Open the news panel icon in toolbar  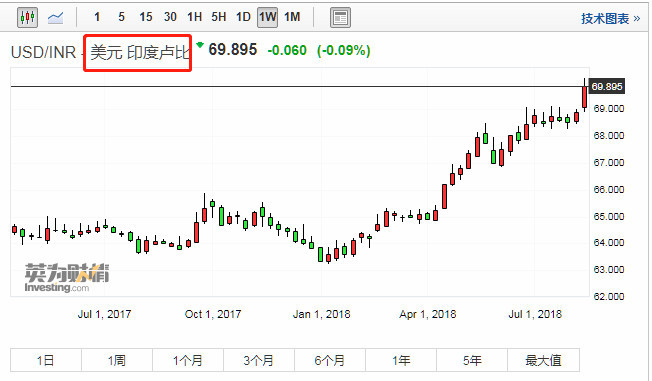tap(340, 17)
